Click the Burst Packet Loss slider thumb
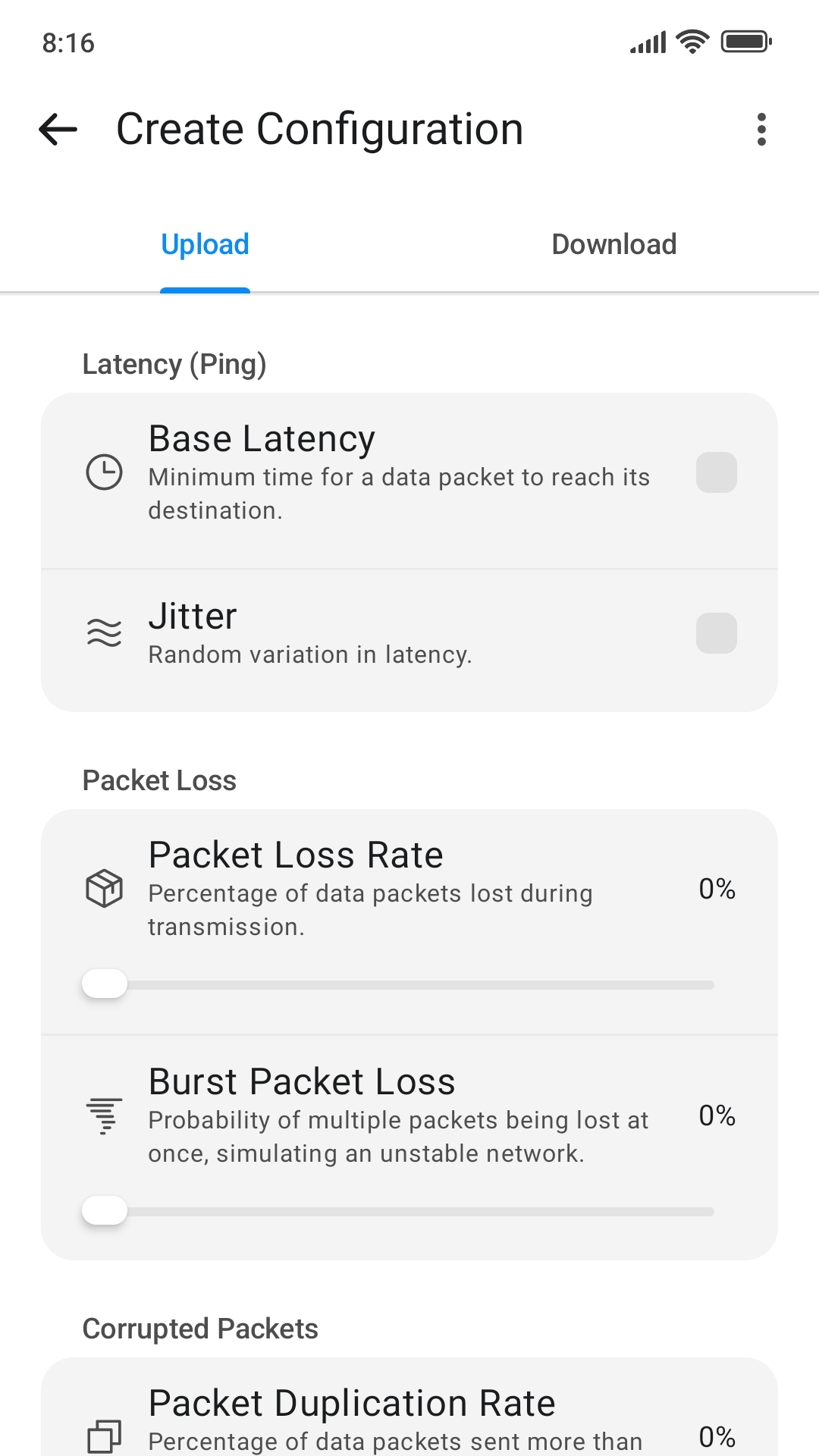The height and width of the screenshot is (1456, 819). (x=105, y=1211)
